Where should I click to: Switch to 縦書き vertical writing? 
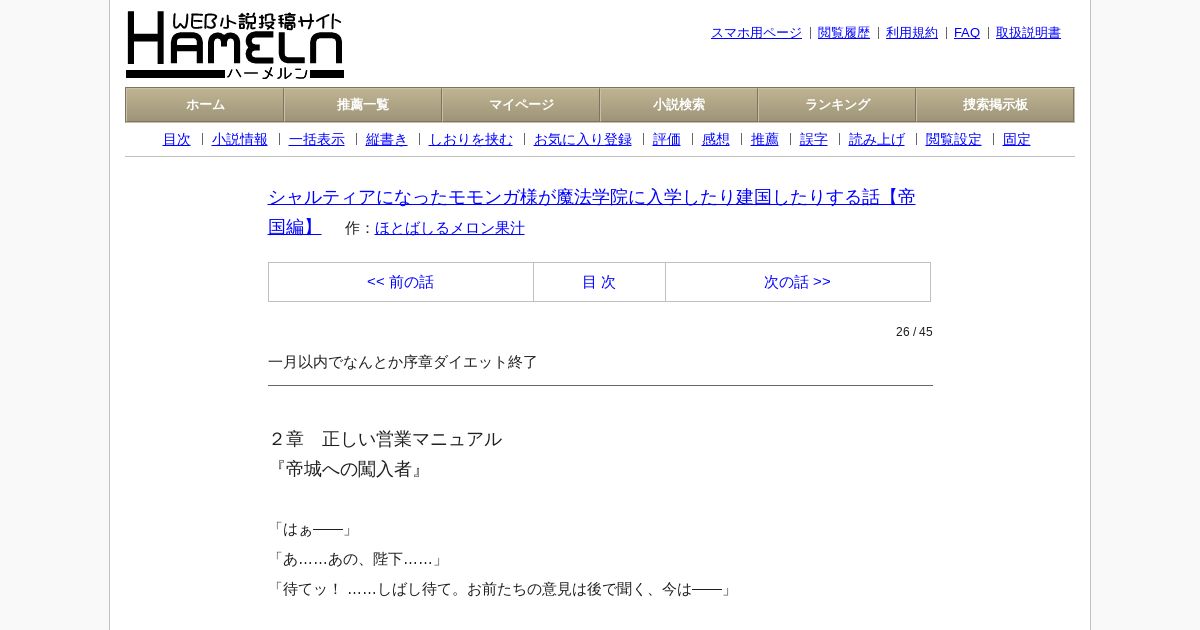coord(387,139)
